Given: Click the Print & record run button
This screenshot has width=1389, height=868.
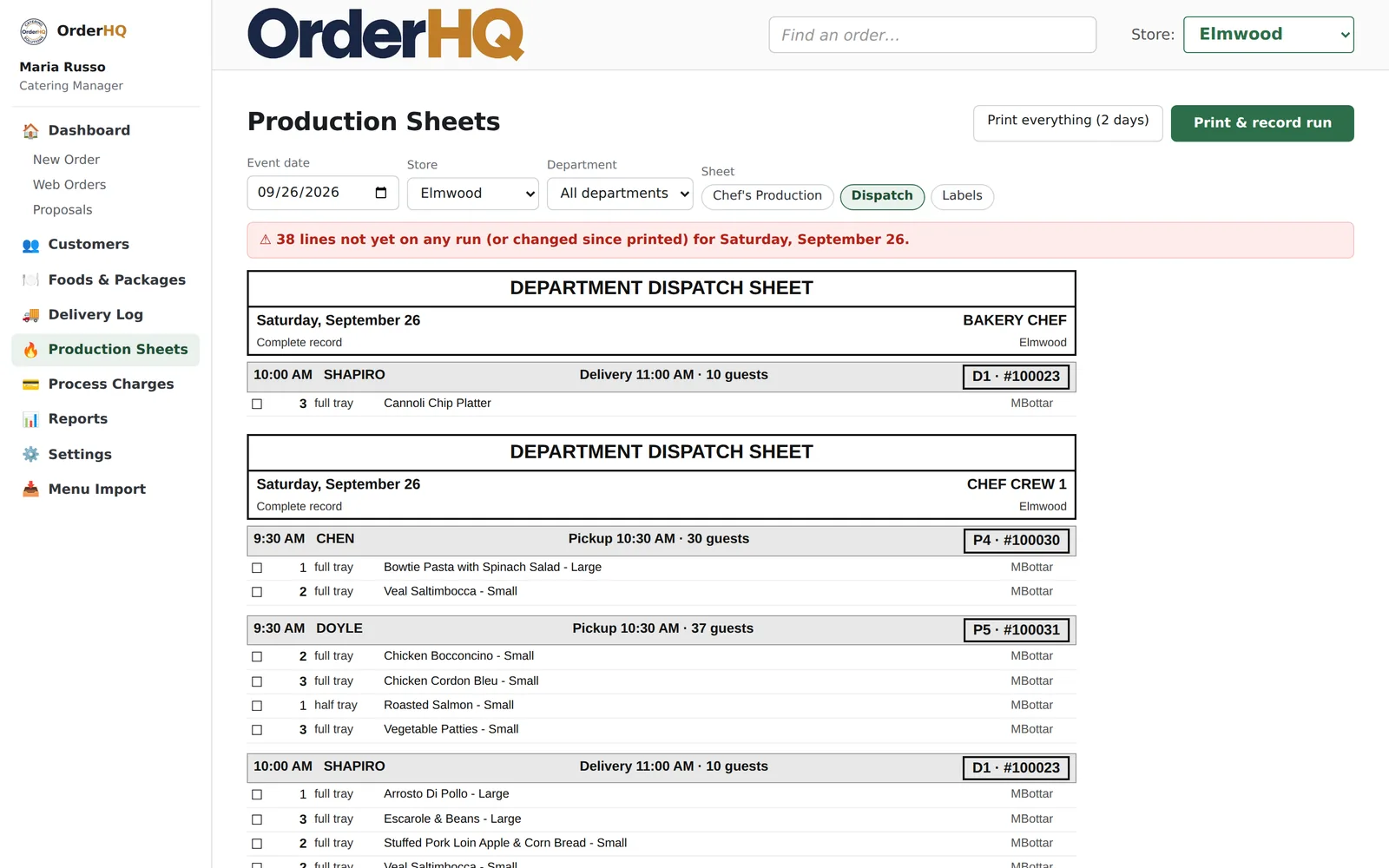Looking at the screenshot, I should click(1262, 122).
